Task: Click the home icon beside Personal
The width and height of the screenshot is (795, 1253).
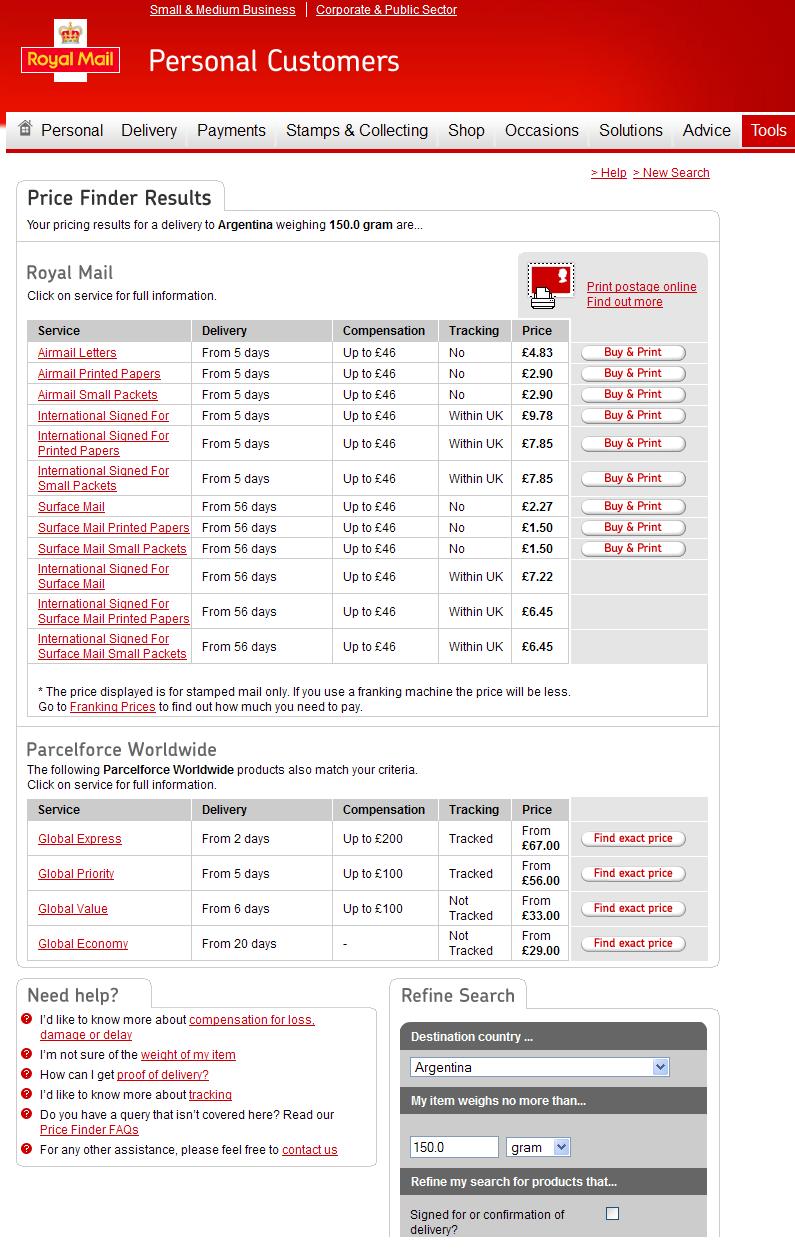Action: coord(25,128)
